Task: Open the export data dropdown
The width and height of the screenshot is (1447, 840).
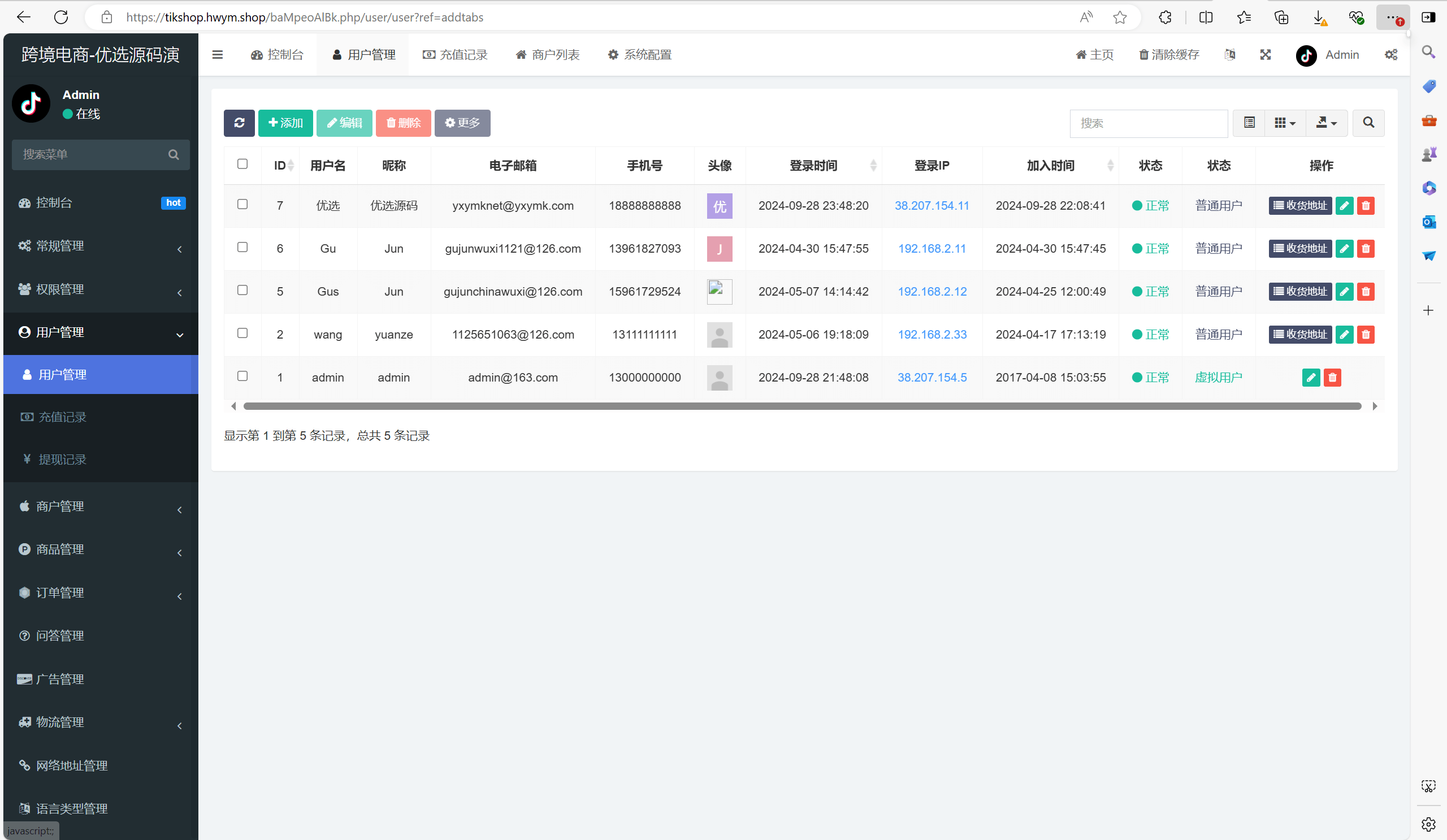Action: tap(1327, 123)
